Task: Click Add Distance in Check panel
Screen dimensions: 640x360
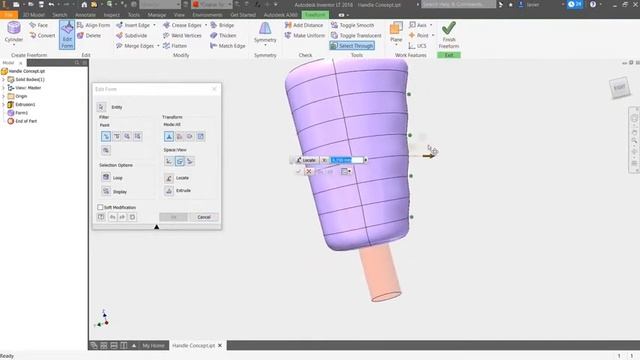Action: 304,25
